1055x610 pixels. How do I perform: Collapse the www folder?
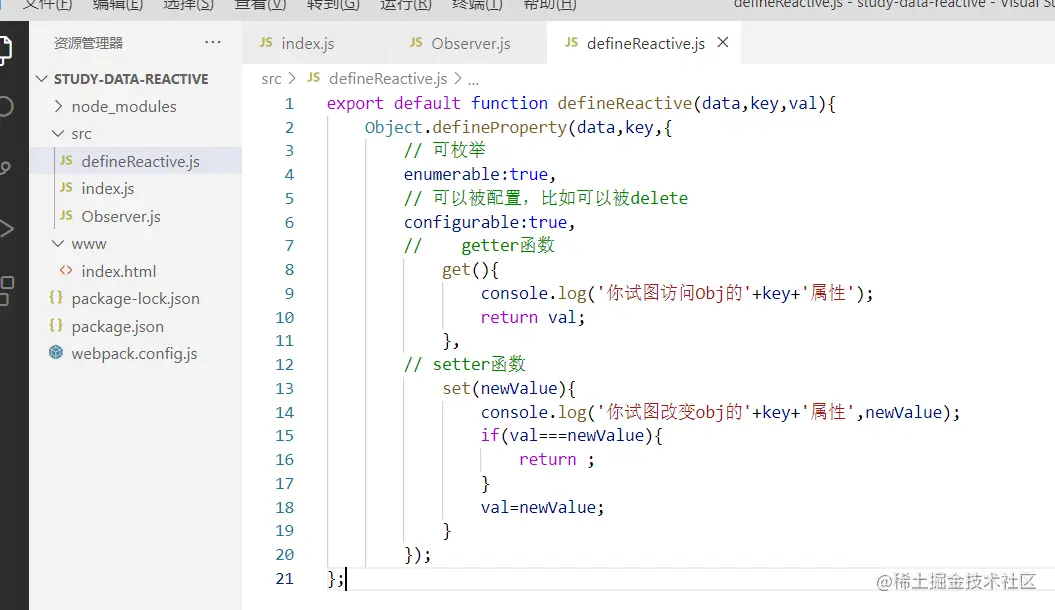pyautogui.click(x=58, y=243)
